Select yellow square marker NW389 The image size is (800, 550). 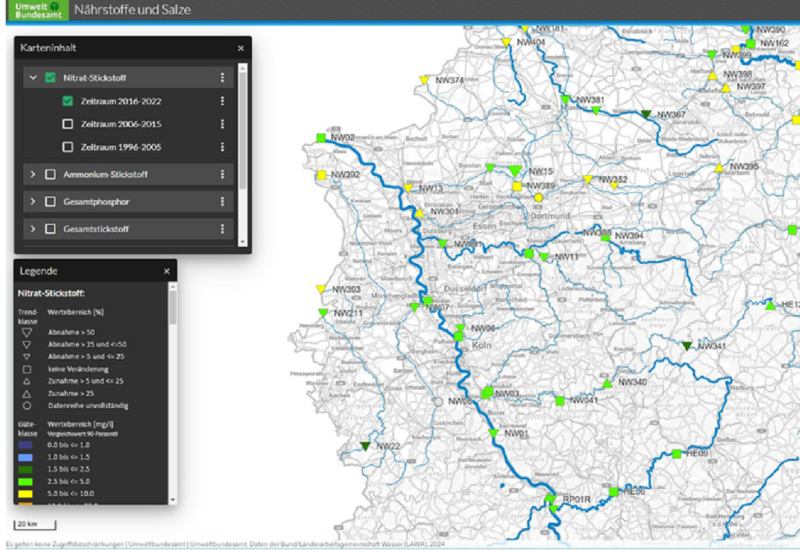coord(517,186)
